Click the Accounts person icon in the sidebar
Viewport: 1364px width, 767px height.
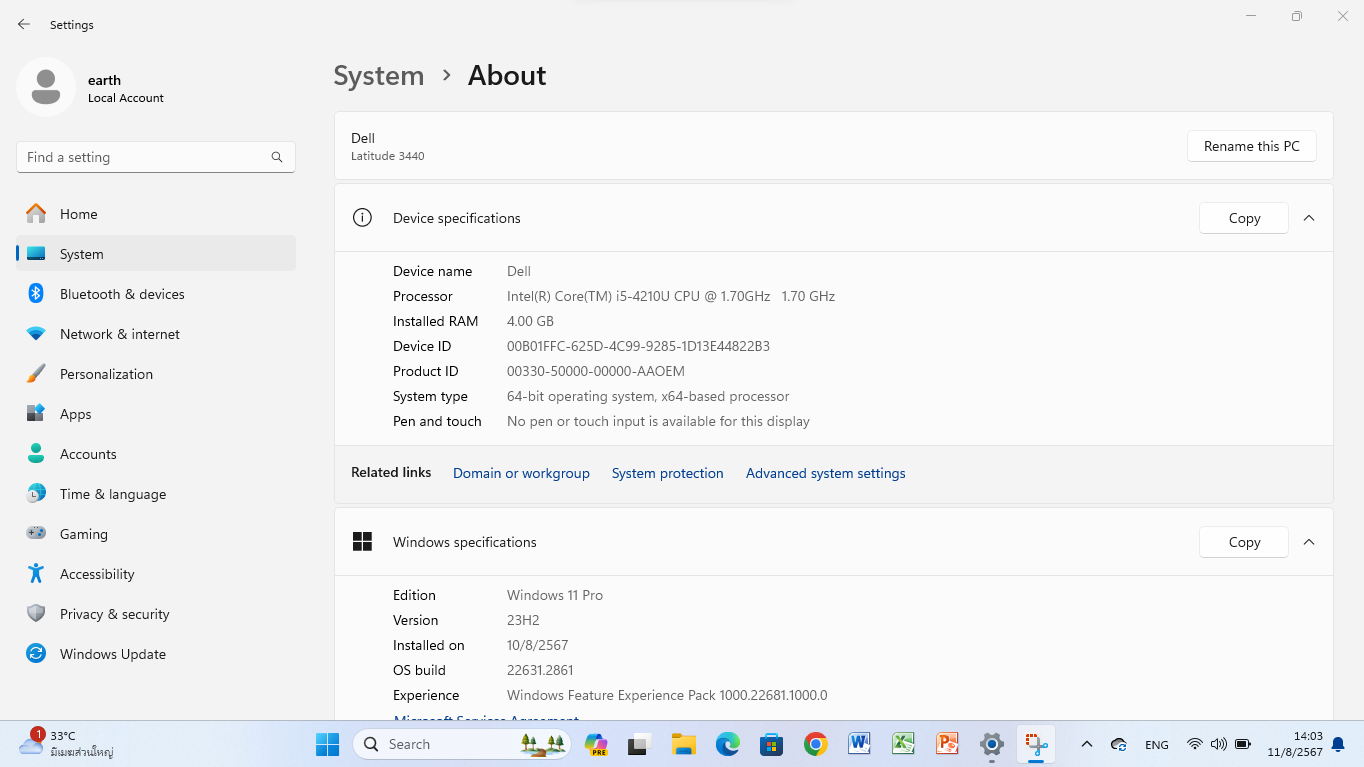(36, 454)
